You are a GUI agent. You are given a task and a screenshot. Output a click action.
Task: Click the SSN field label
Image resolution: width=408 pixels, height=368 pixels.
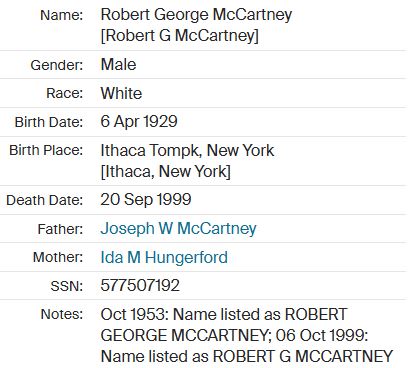click(x=67, y=286)
